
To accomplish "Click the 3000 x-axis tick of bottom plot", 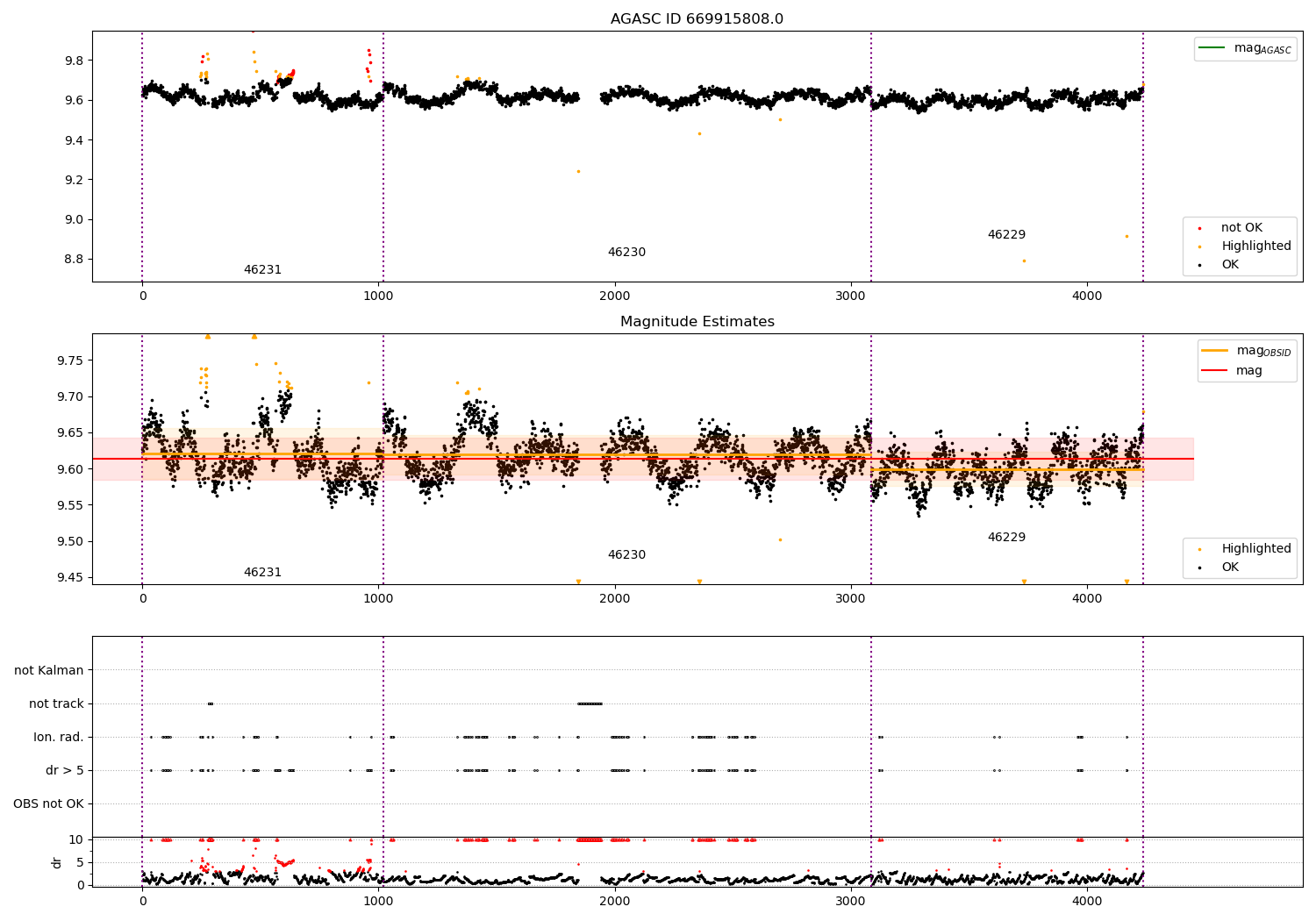I will pos(851,901).
